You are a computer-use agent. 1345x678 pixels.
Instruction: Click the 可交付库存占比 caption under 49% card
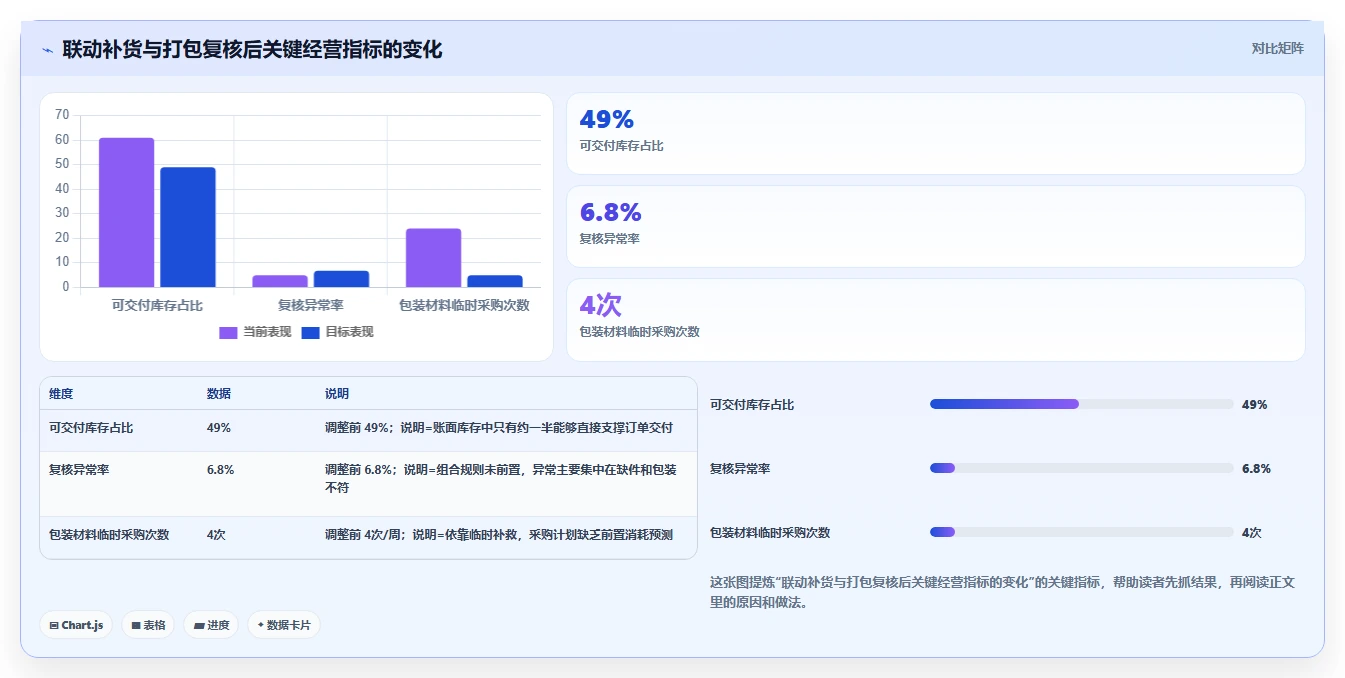[x=621, y=146]
